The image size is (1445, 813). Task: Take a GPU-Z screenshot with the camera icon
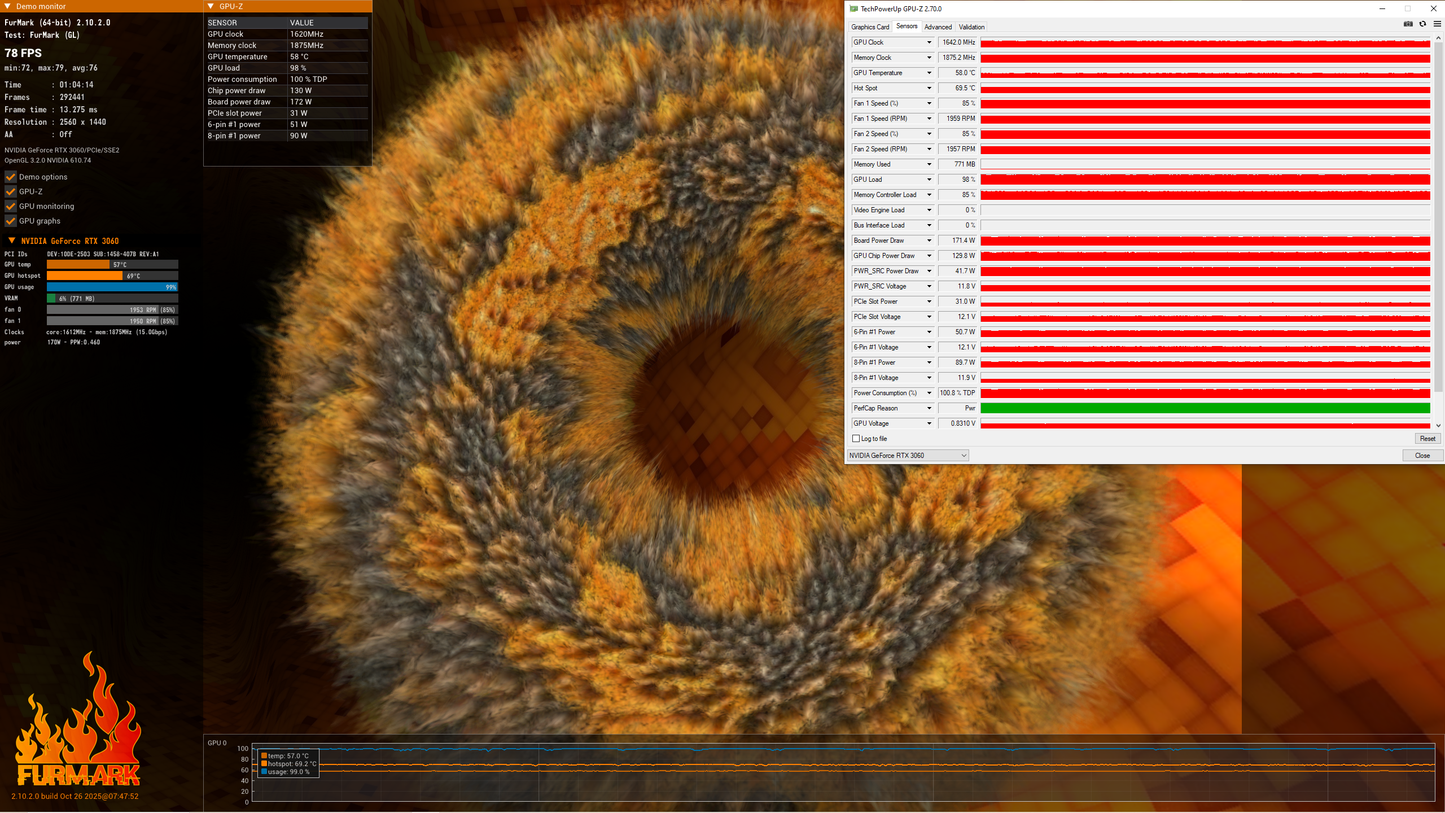tap(1408, 23)
